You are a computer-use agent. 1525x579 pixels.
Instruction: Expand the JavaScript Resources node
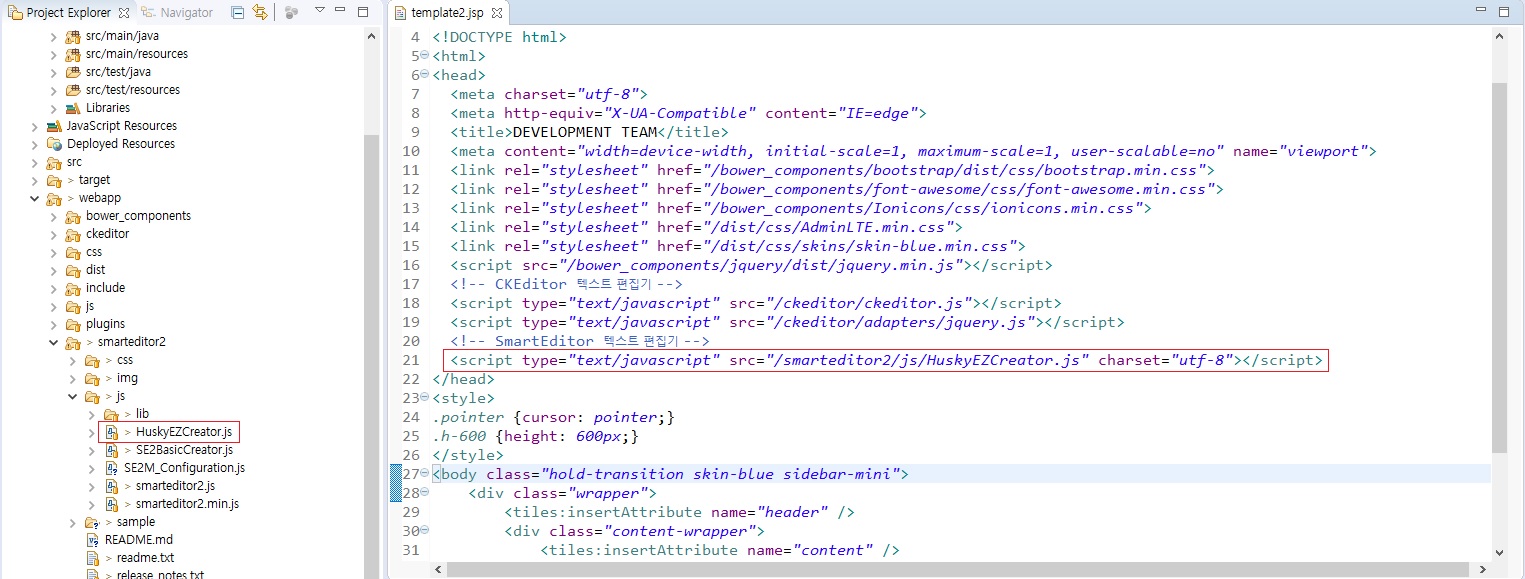[35, 126]
